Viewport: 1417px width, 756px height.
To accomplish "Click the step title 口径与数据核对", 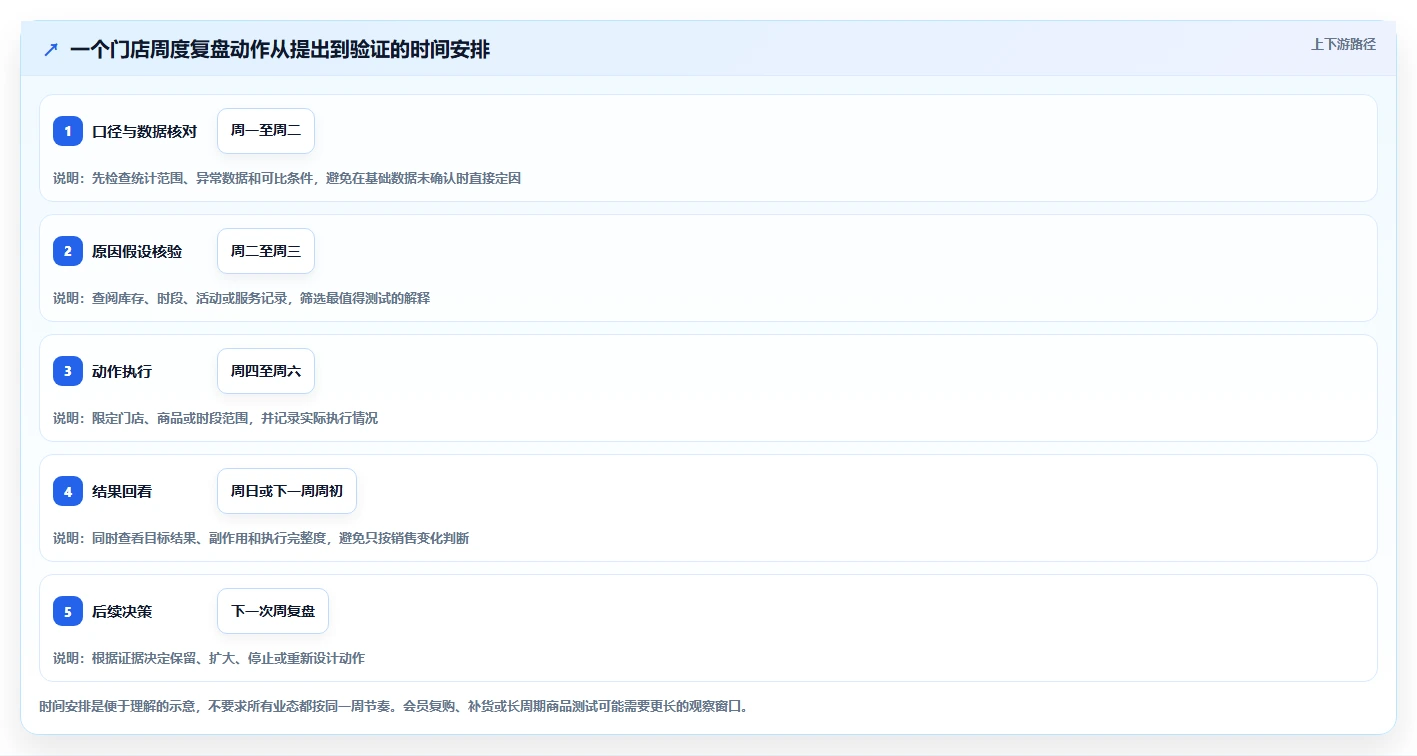I will [x=144, y=131].
